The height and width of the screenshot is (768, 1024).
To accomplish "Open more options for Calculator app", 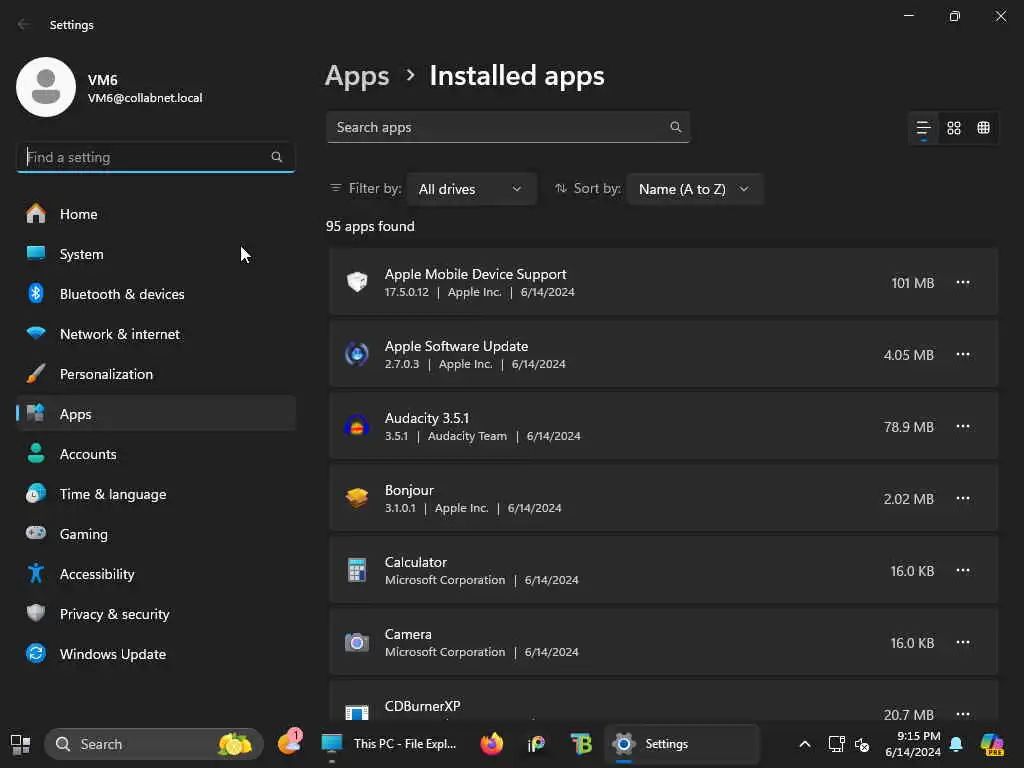I will click(x=963, y=571).
